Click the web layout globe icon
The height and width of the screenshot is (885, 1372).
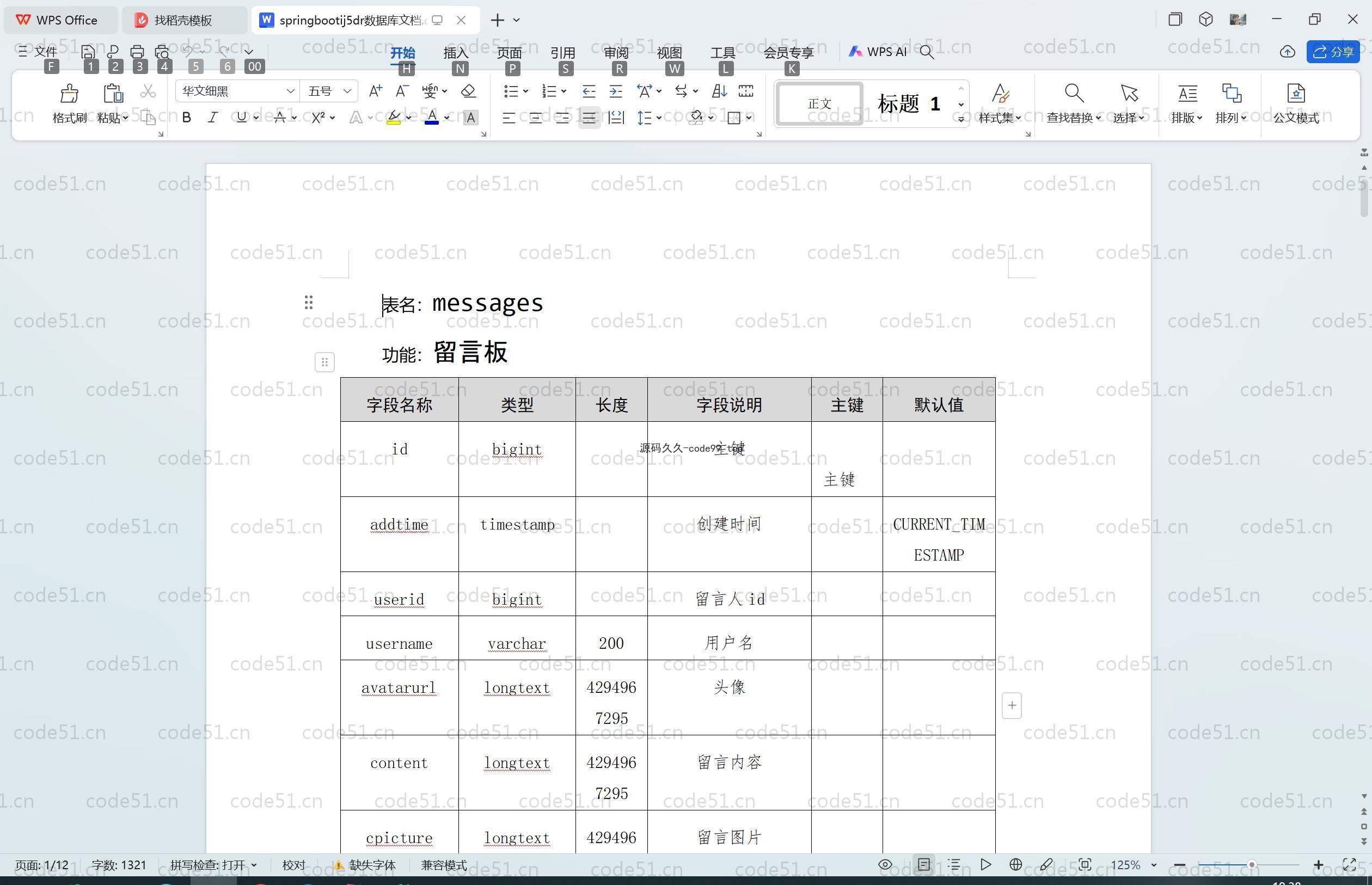1015,865
